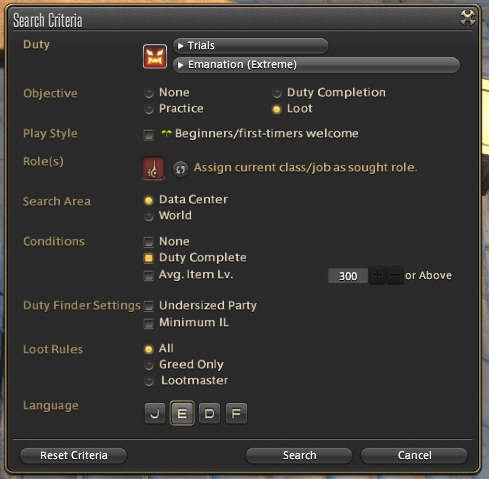
Task: Close the Search Criteria window
Action: pyautogui.click(x=467, y=18)
